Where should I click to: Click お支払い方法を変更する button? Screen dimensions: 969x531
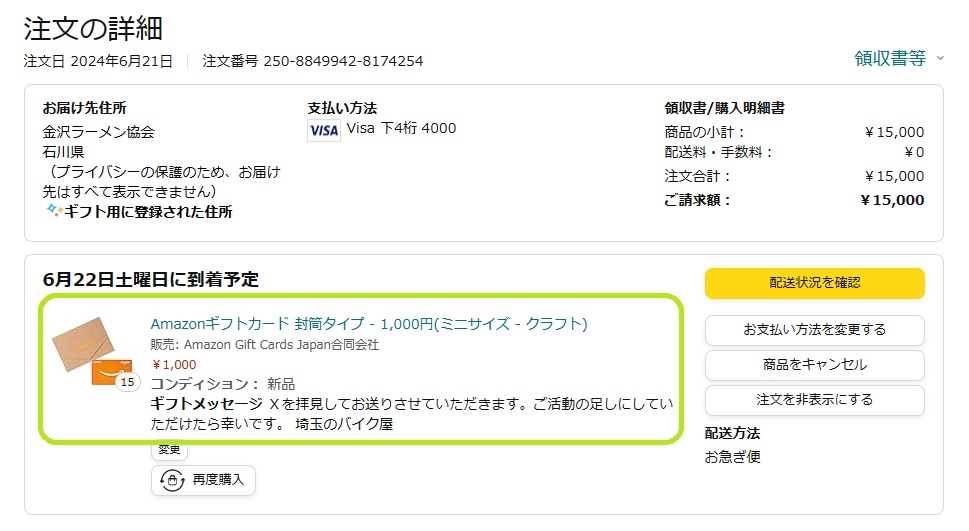[815, 329]
